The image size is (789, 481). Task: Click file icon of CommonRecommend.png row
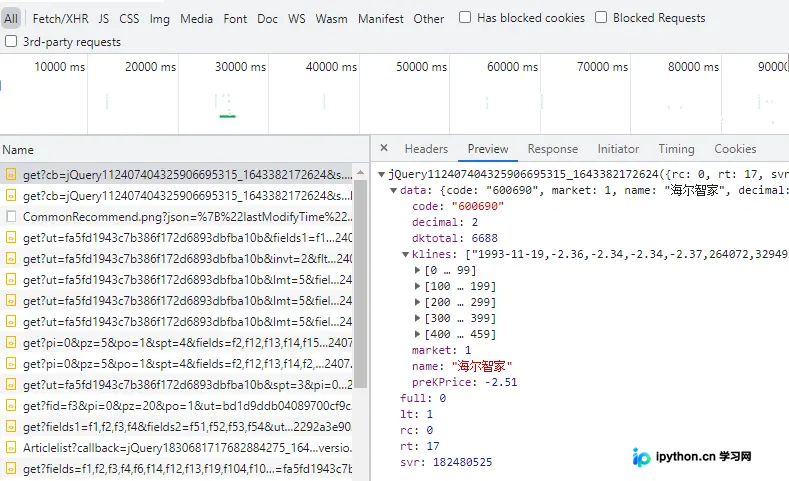pyautogui.click(x=11, y=216)
